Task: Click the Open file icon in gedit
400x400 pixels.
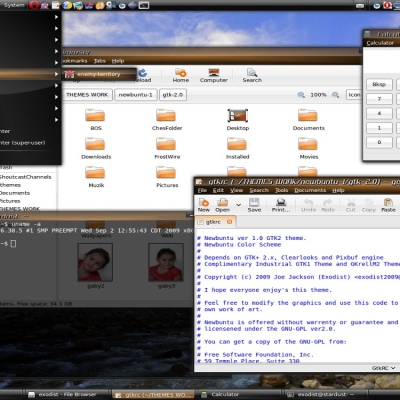Action: tap(222, 205)
